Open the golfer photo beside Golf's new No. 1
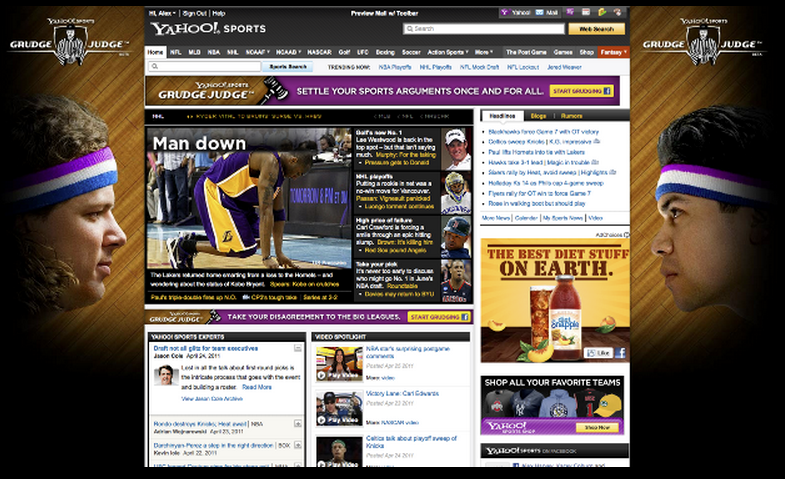 point(456,149)
